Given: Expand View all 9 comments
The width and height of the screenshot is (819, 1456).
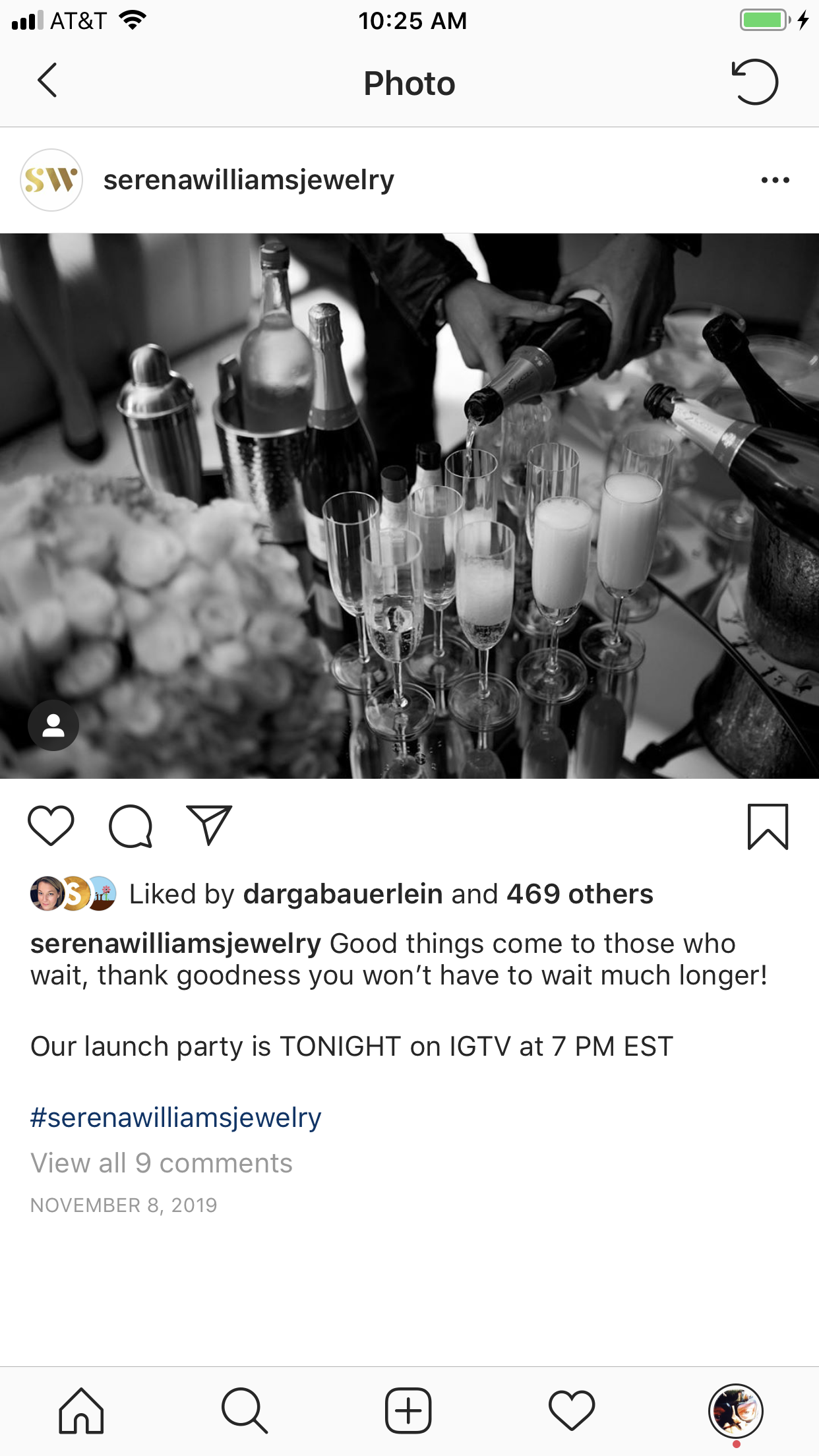Looking at the screenshot, I should (x=162, y=1163).
